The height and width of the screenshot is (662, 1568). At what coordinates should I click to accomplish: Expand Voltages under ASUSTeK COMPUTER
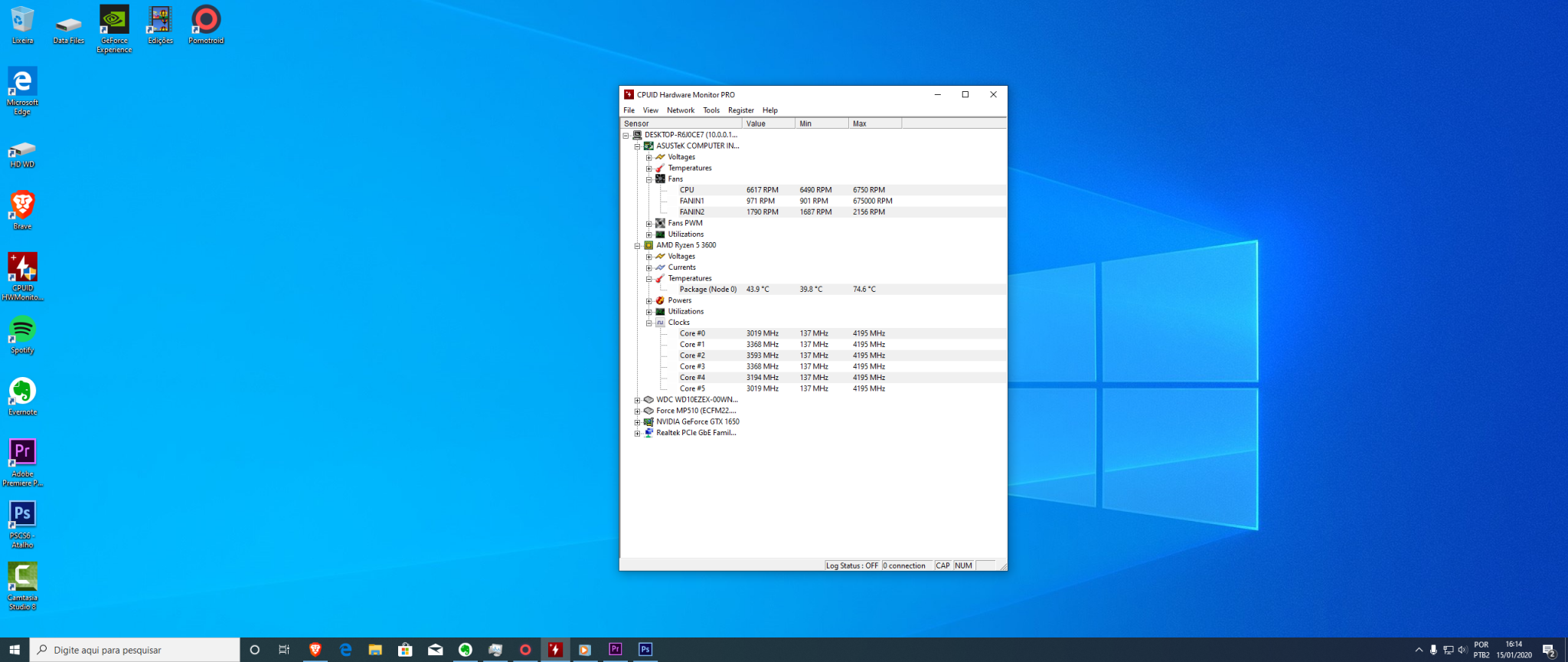pyautogui.click(x=648, y=158)
